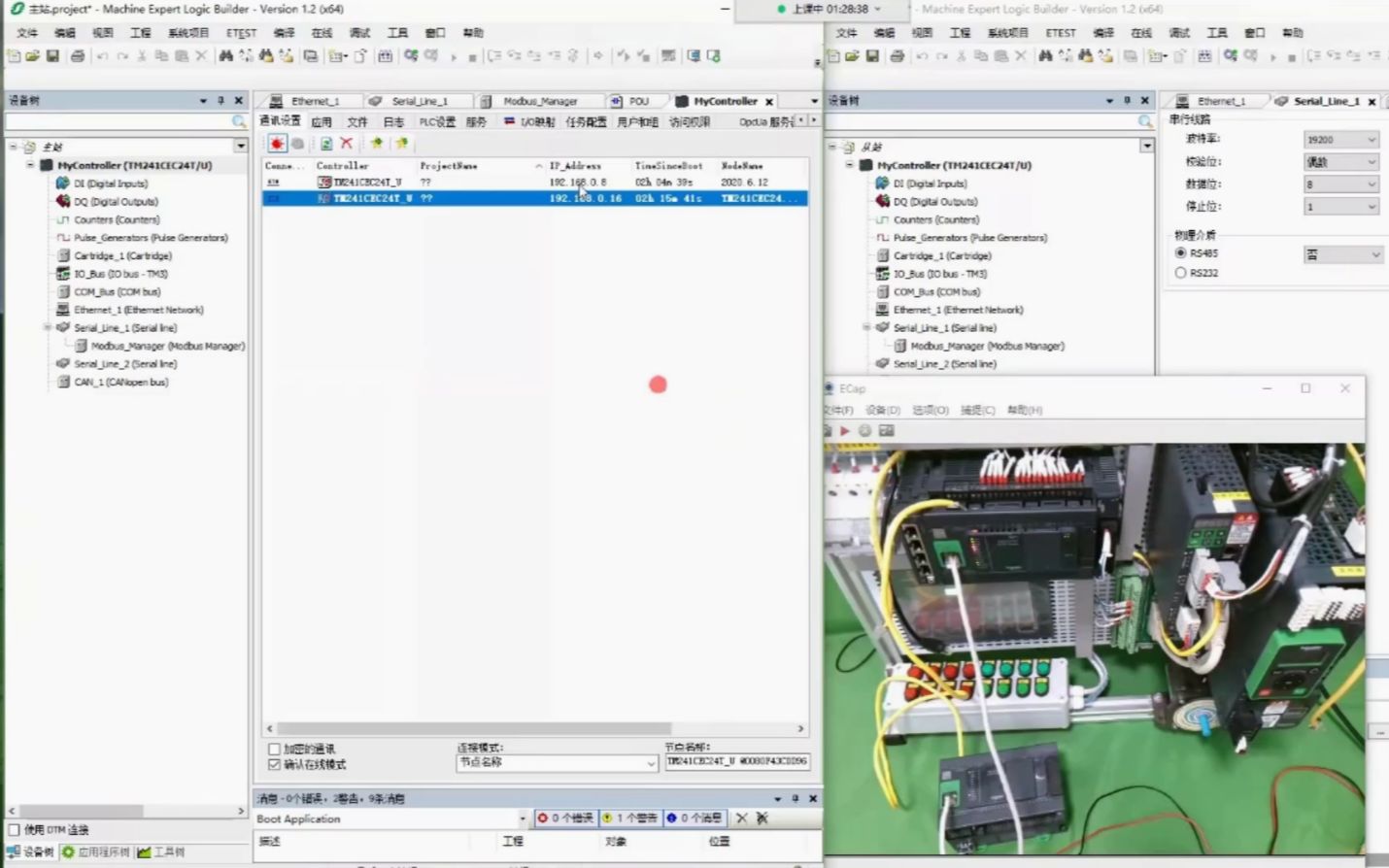Switch to 任务配置 sub-tab
1389x868 pixels.
click(586, 122)
